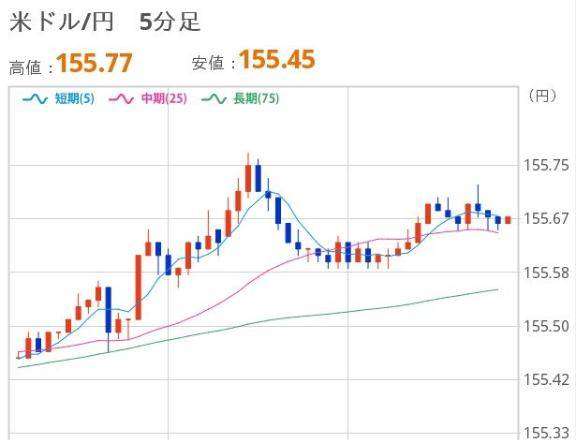Click the low value 155.45
The height and width of the screenshot is (440, 576).
[277, 59]
